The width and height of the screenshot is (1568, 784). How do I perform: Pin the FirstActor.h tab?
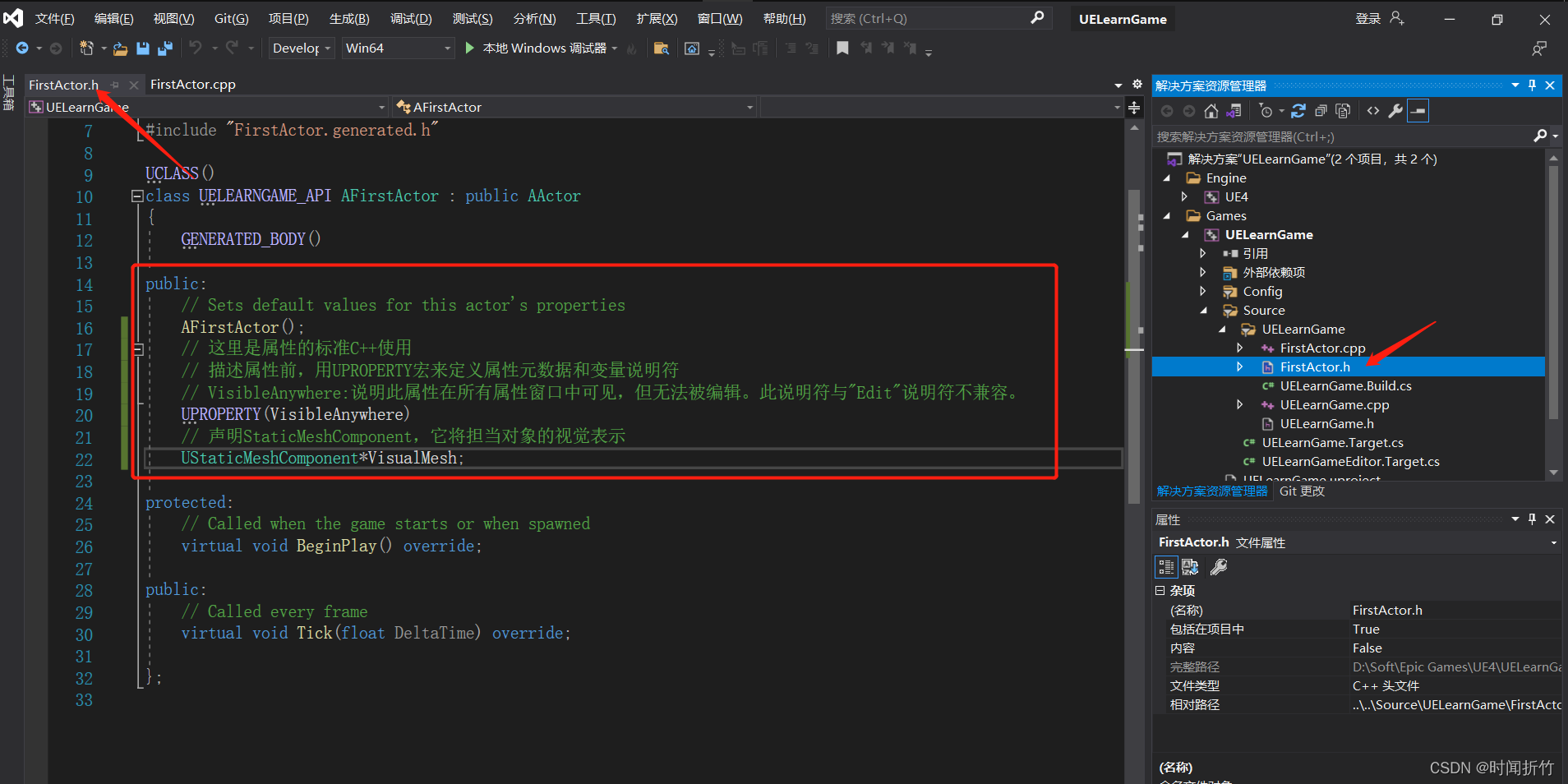click(x=115, y=85)
